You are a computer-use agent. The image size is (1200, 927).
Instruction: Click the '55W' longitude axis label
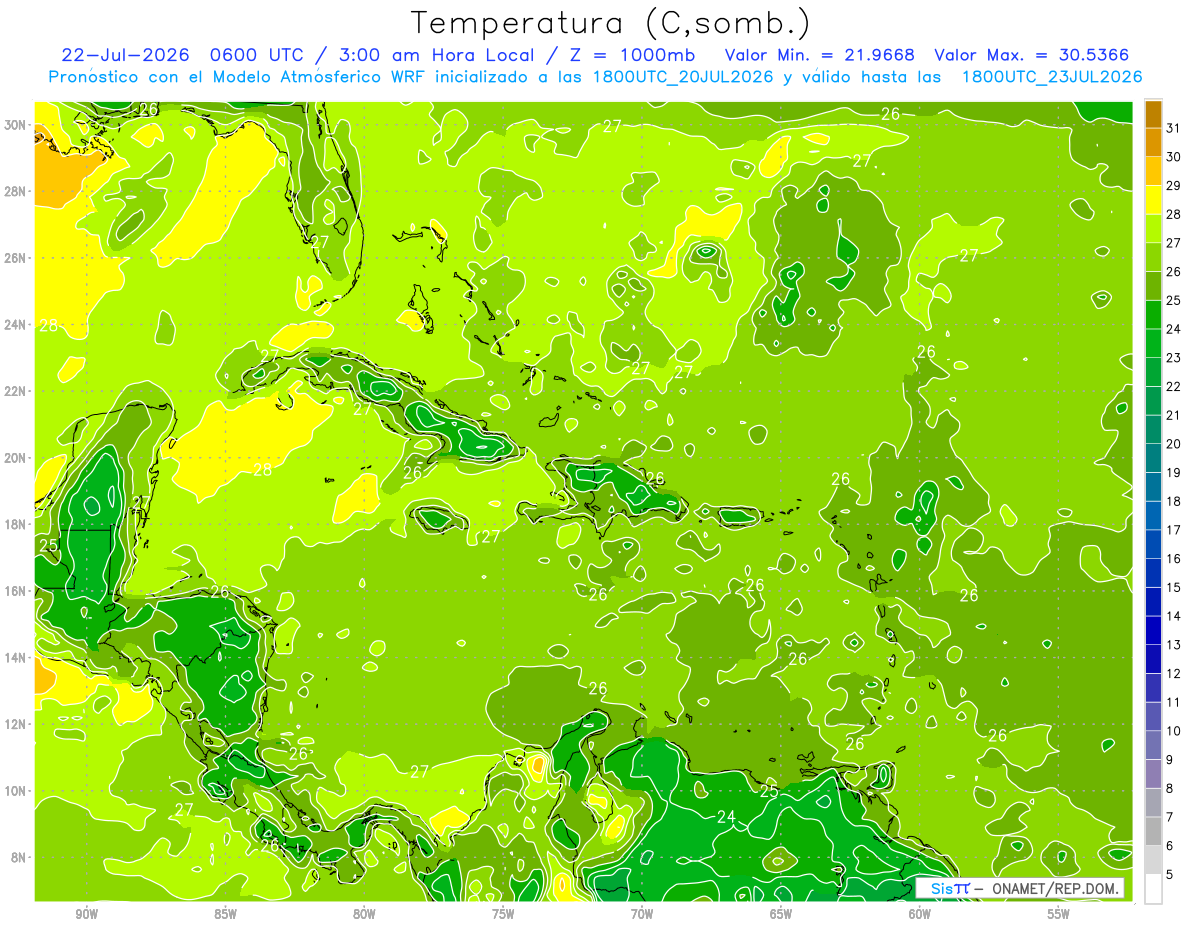(x=1059, y=914)
